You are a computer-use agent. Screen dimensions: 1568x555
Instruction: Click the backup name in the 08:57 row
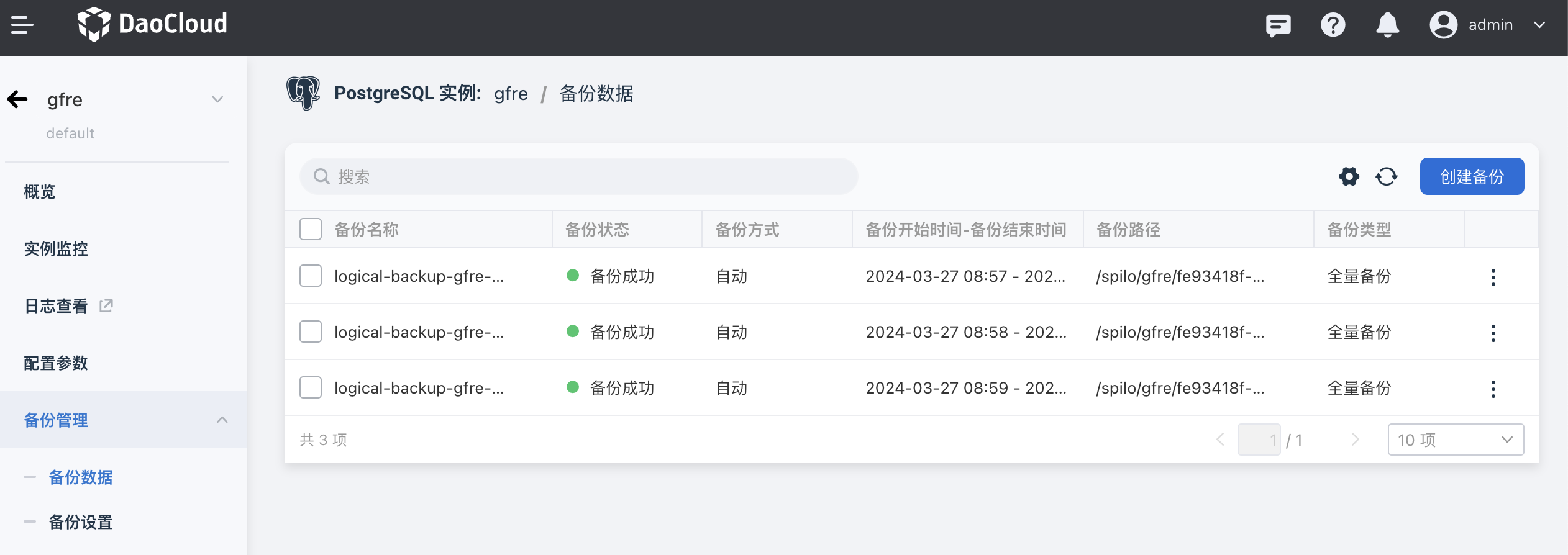pos(419,276)
